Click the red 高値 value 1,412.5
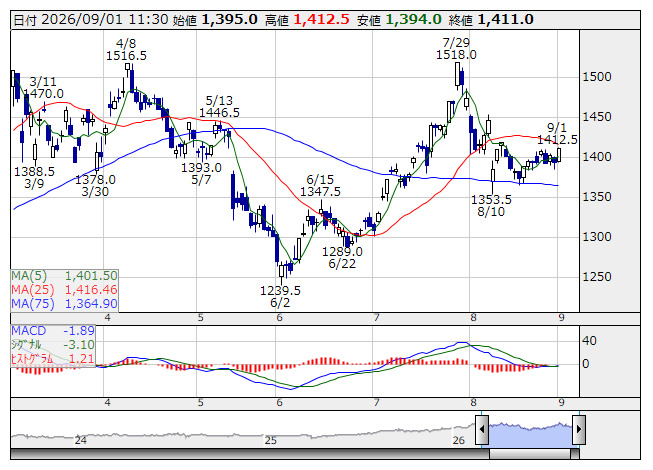This screenshot has height=470, width=653. point(322,20)
